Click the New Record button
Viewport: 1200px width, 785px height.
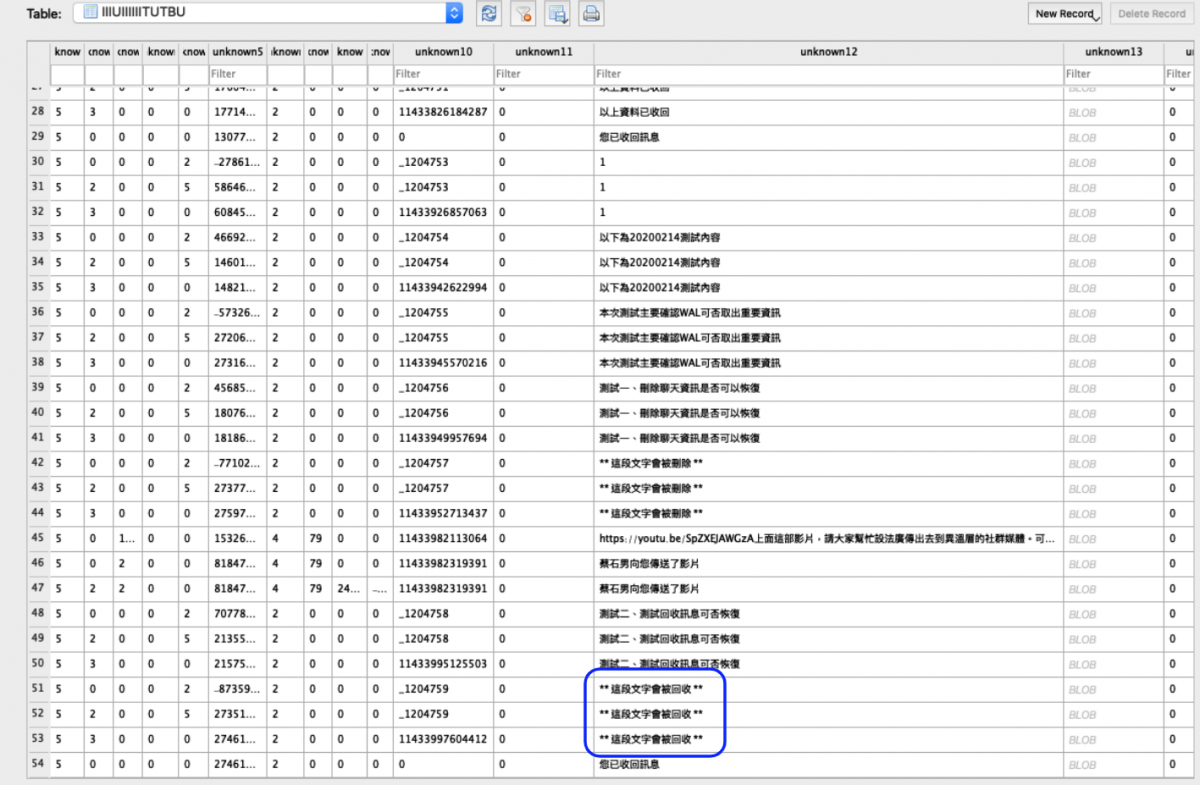1064,13
